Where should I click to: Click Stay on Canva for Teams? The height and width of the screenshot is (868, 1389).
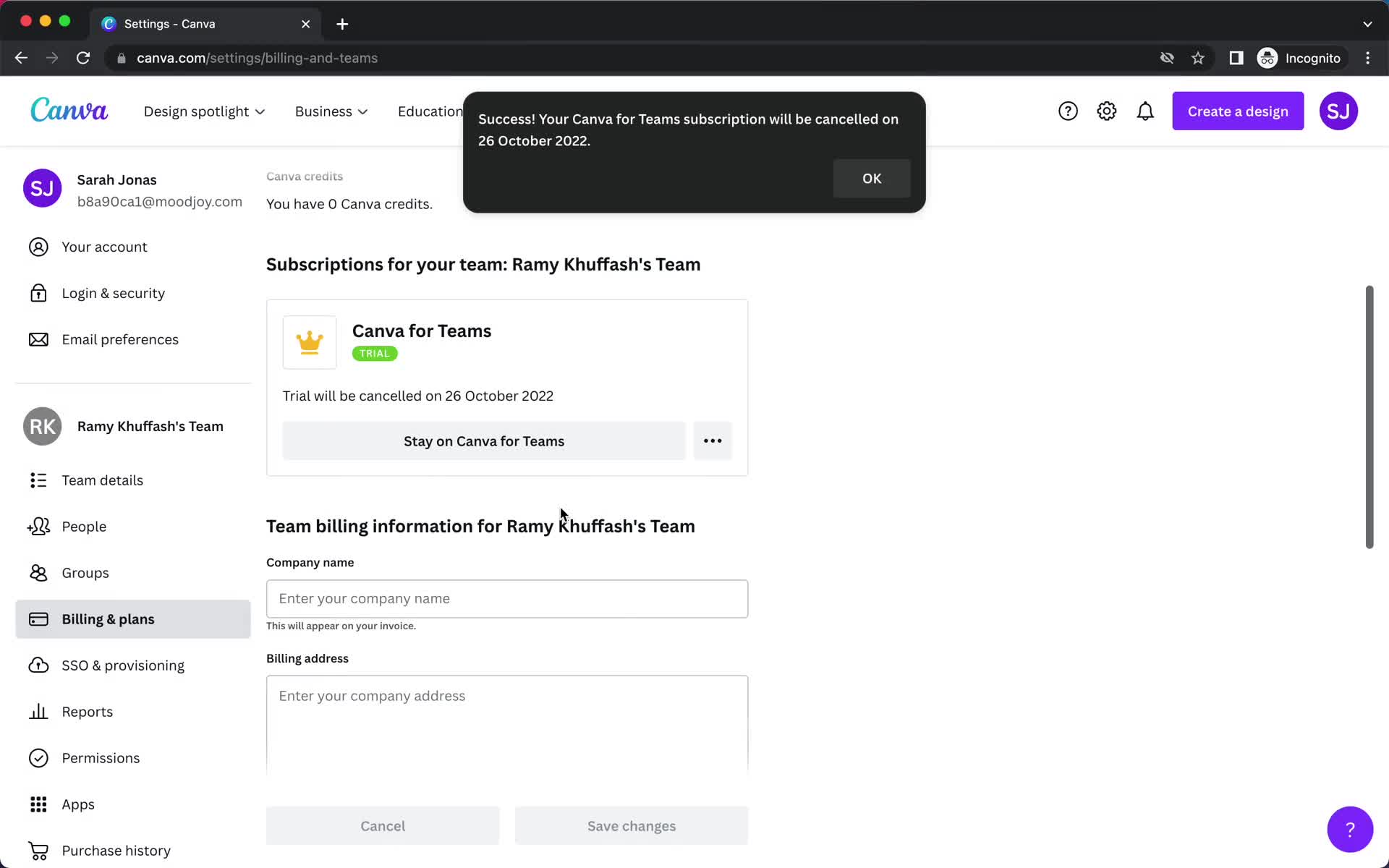(x=484, y=441)
